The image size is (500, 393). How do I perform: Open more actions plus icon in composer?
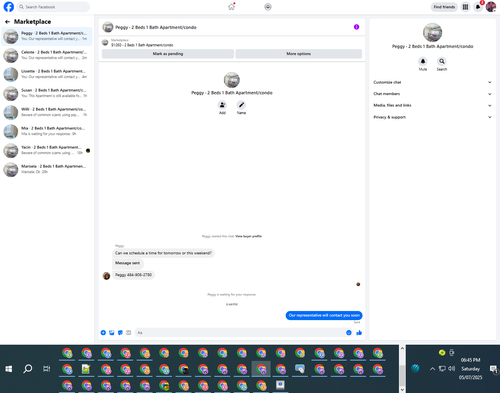click(103, 333)
